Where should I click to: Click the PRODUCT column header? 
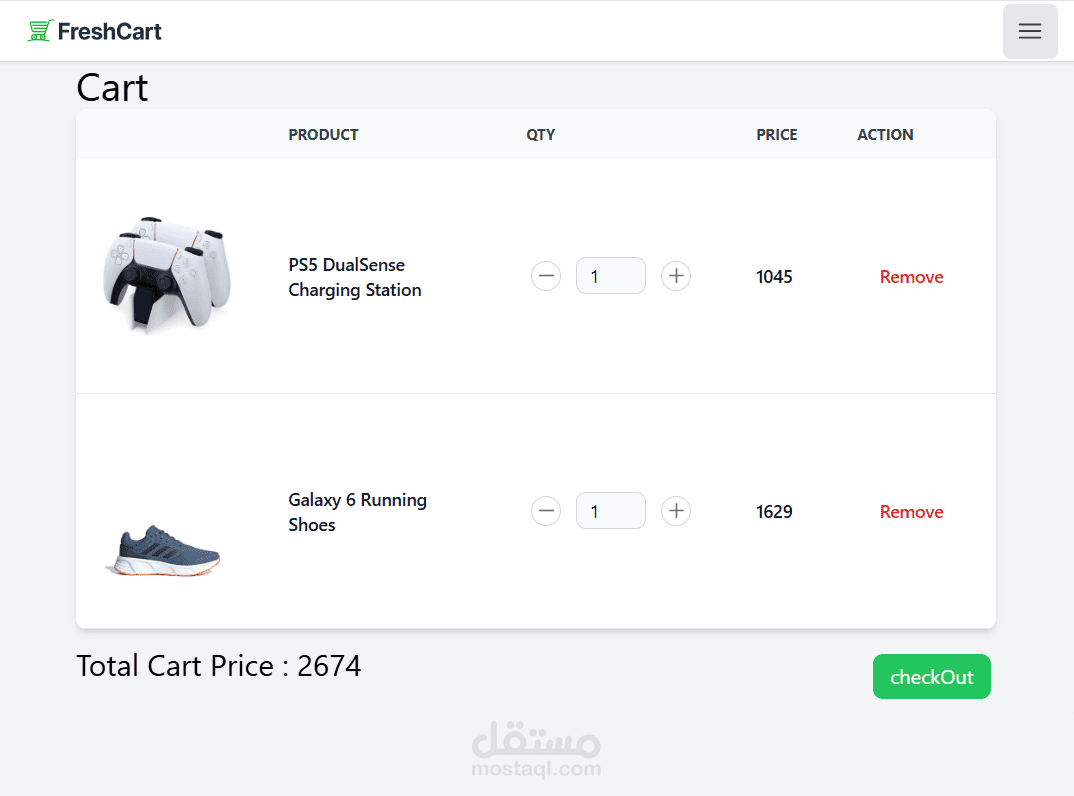click(323, 135)
